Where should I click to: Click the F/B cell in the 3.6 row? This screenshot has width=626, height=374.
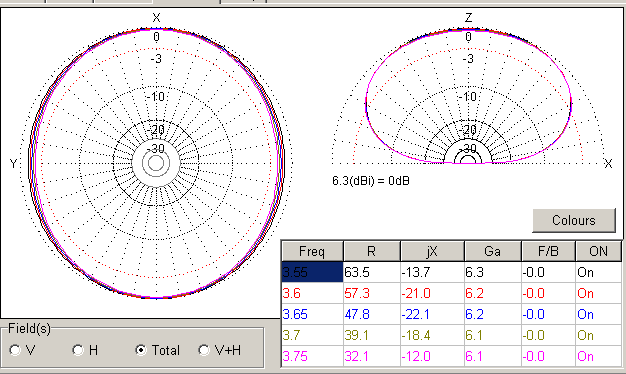pos(548,293)
